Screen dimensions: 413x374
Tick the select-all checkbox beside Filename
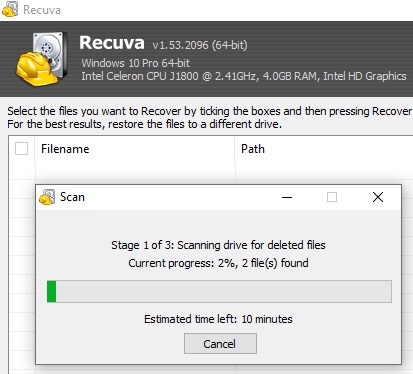point(22,149)
